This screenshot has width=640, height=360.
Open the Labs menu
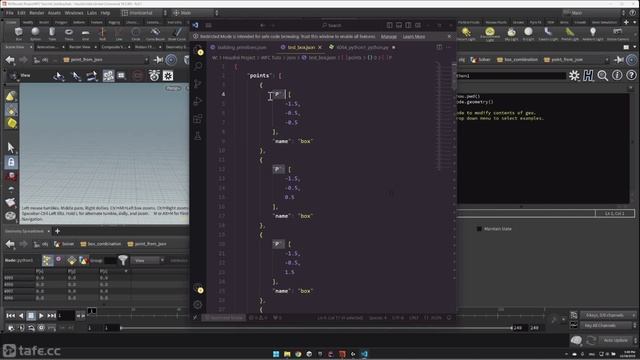(92, 13)
